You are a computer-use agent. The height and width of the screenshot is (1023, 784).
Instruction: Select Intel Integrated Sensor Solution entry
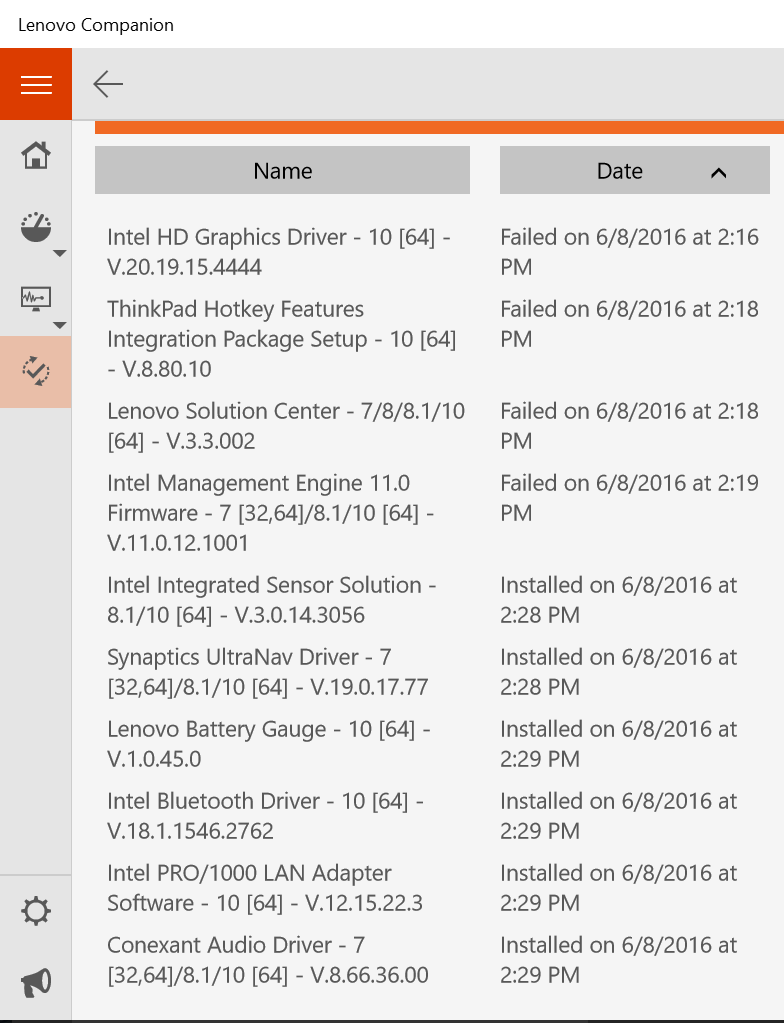pos(271,600)
